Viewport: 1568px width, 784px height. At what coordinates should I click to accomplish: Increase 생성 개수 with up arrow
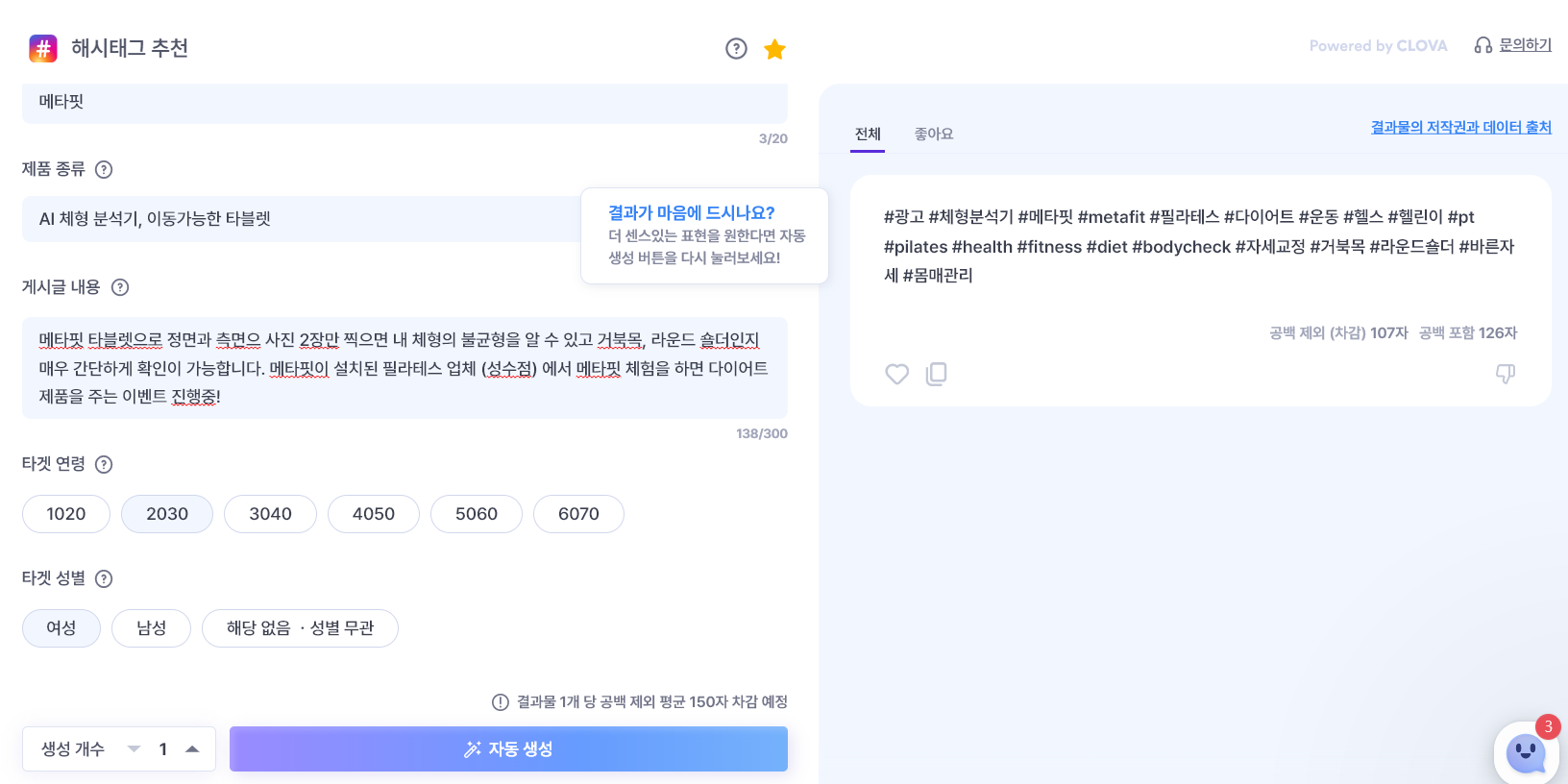click(x=192, y=749)
